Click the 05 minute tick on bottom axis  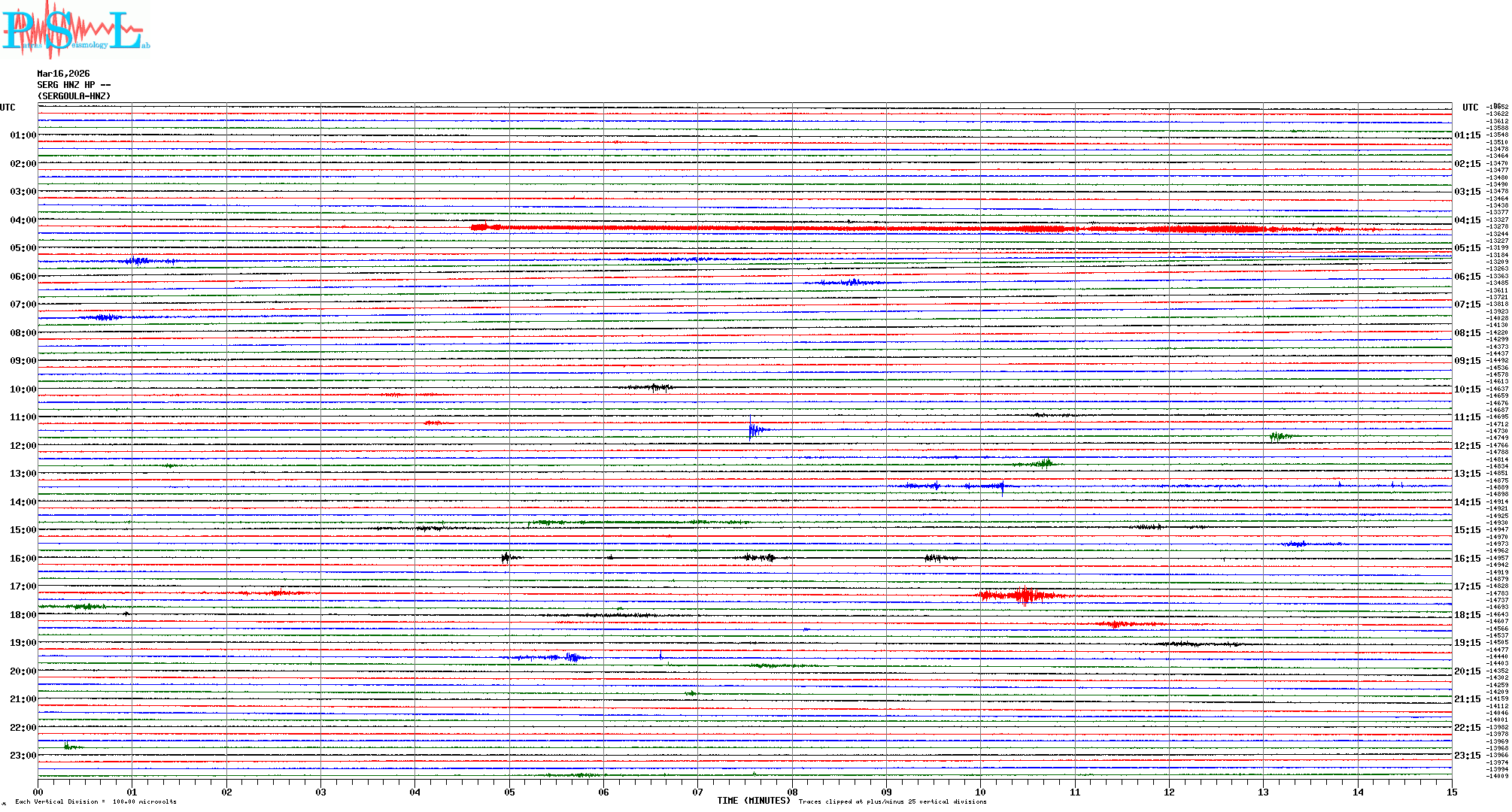(509, 792)
